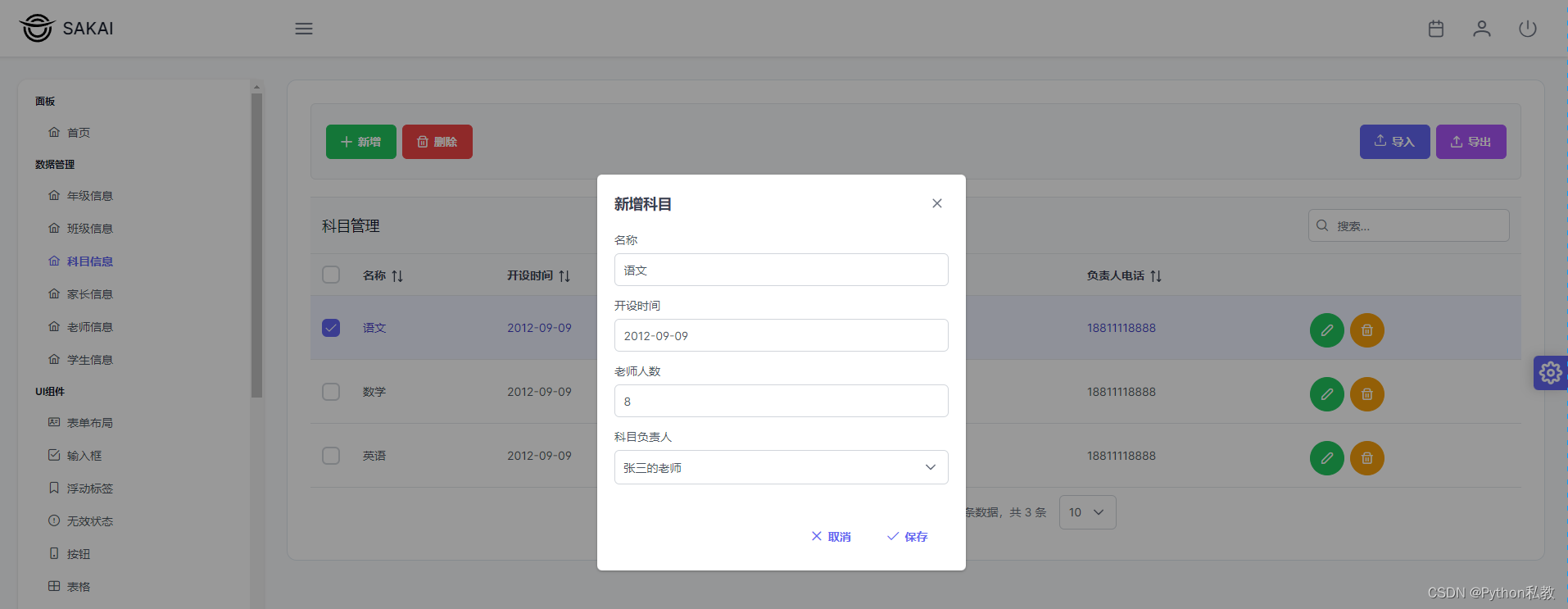Click phone 18811118888 in 数学 row

1122,392
